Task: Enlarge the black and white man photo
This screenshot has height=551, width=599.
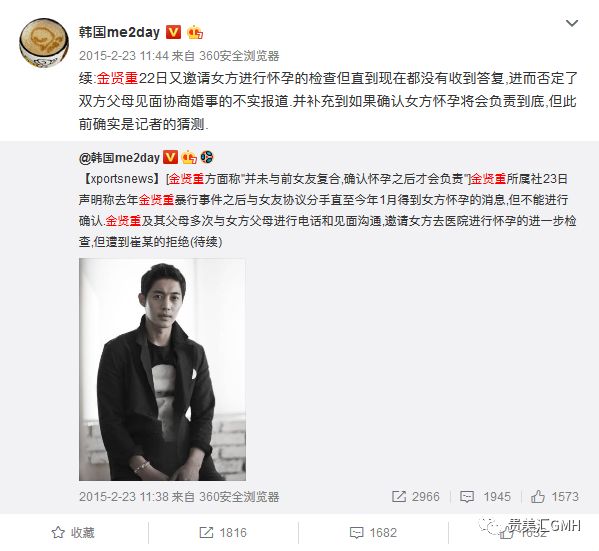Action: coord(162,369)
